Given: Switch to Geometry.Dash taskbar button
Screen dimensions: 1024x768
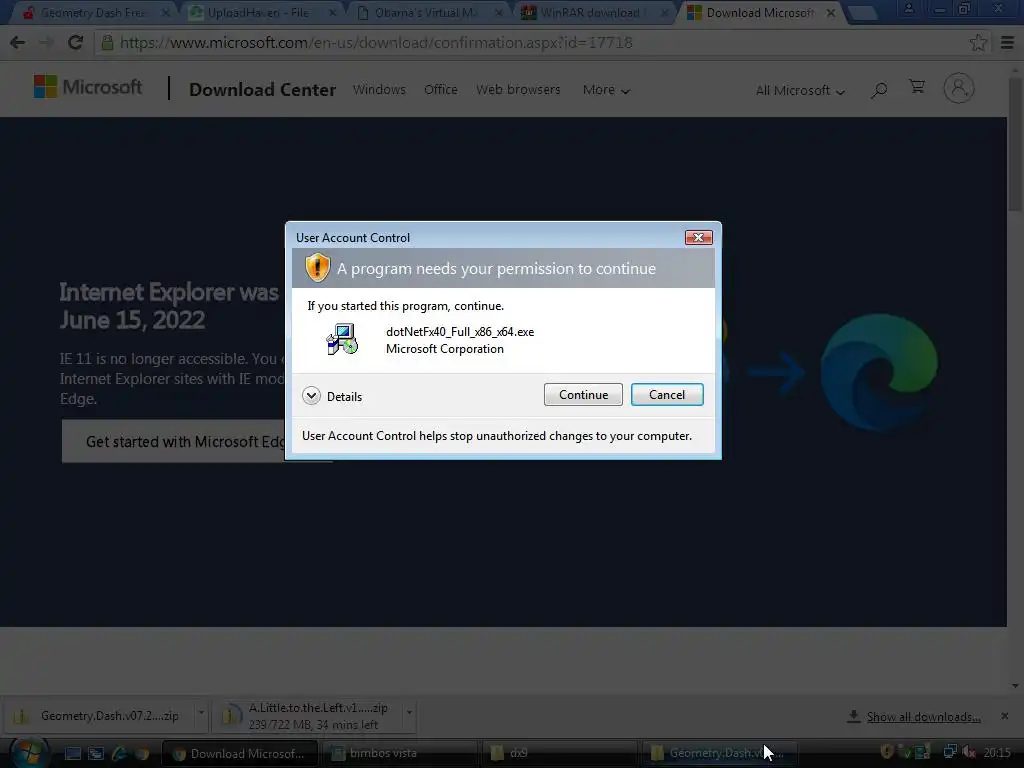Looking at the screenshot, I should click(x=721, y=754).
